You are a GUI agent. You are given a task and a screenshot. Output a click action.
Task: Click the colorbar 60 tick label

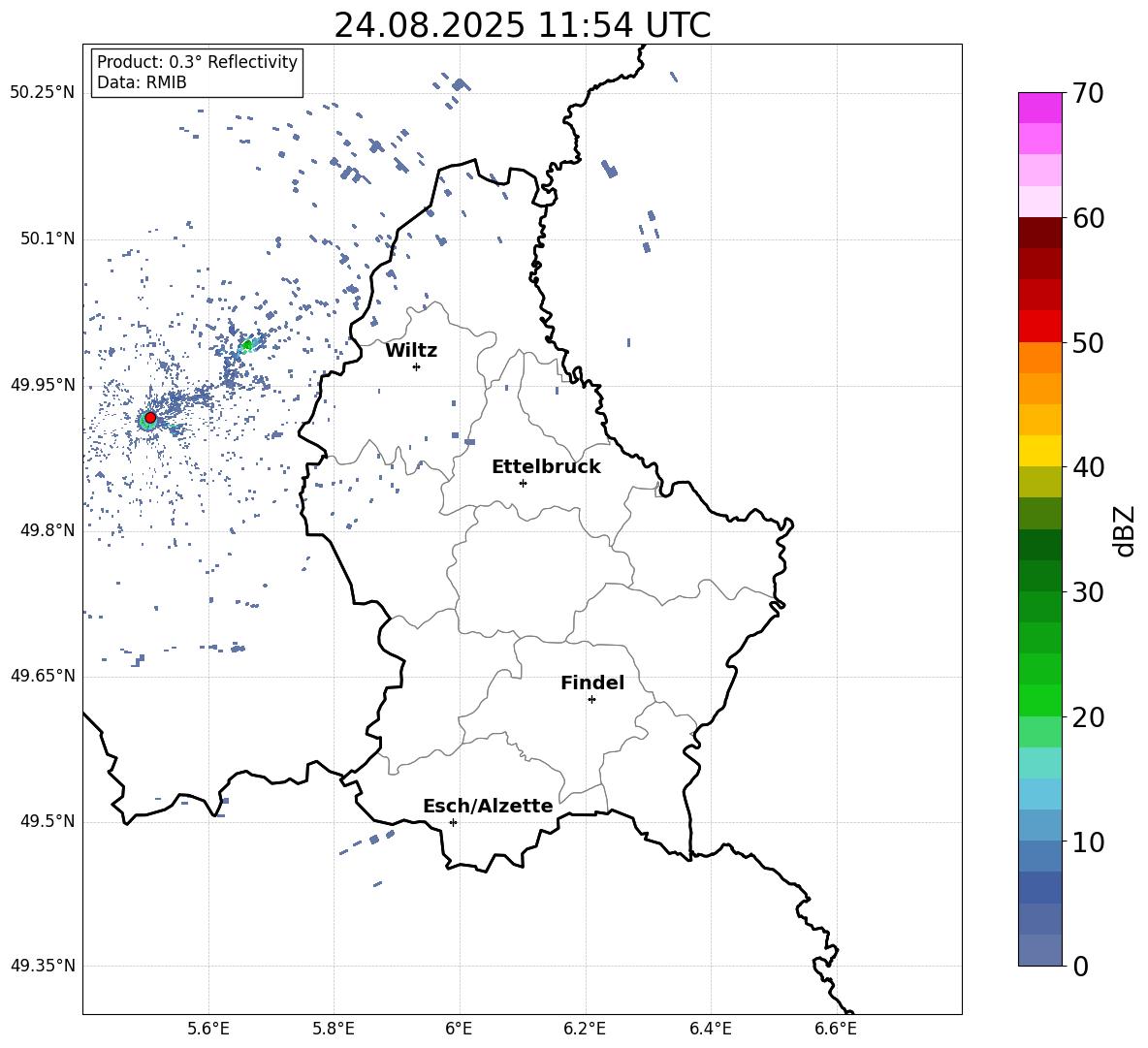(x=1088, y=218)
